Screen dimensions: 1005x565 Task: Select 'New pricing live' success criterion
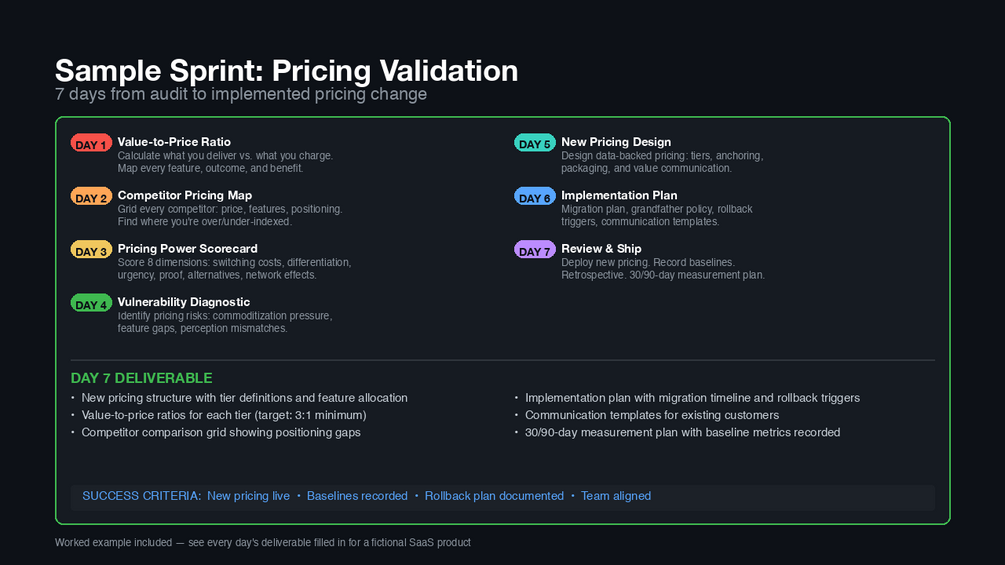pos(248,496)
